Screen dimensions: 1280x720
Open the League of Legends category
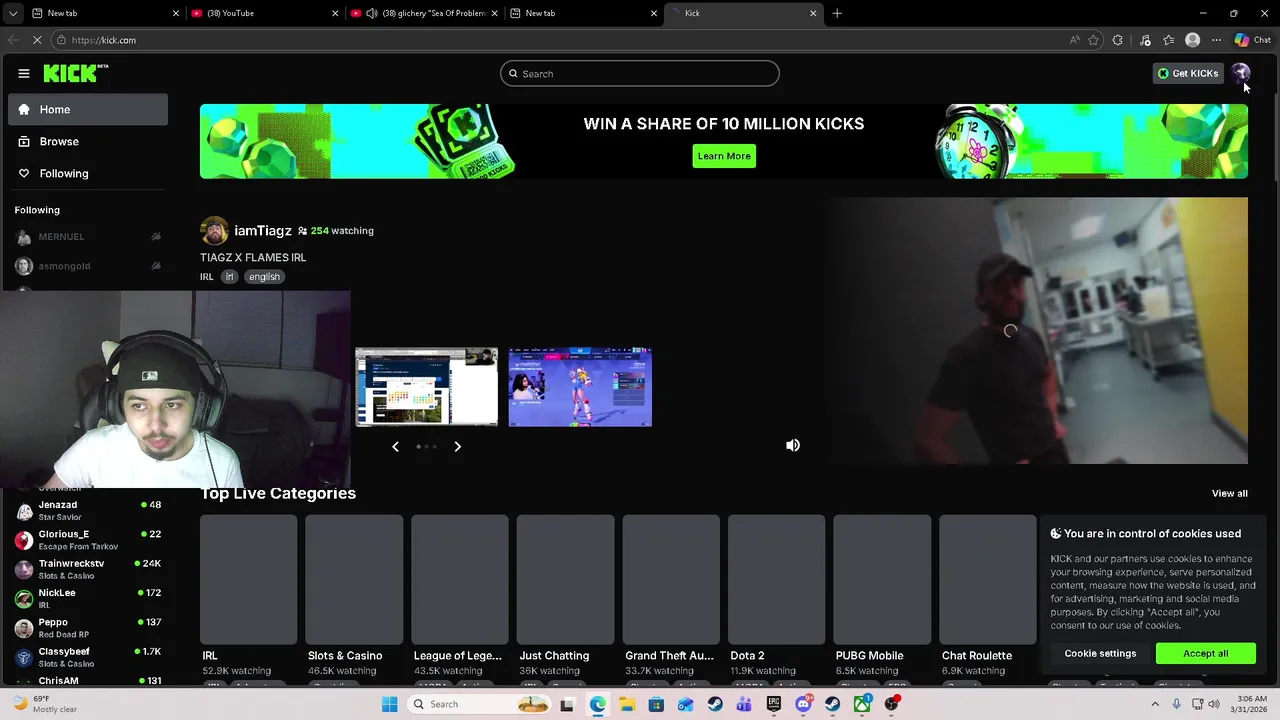460,579
